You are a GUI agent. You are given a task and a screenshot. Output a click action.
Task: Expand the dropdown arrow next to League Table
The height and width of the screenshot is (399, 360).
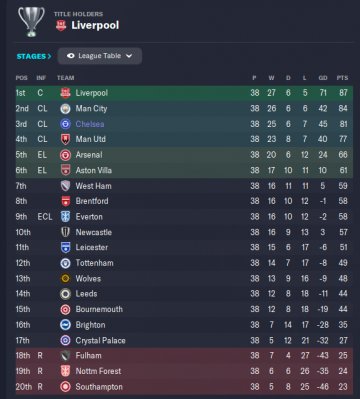click(x=129, y=56)
